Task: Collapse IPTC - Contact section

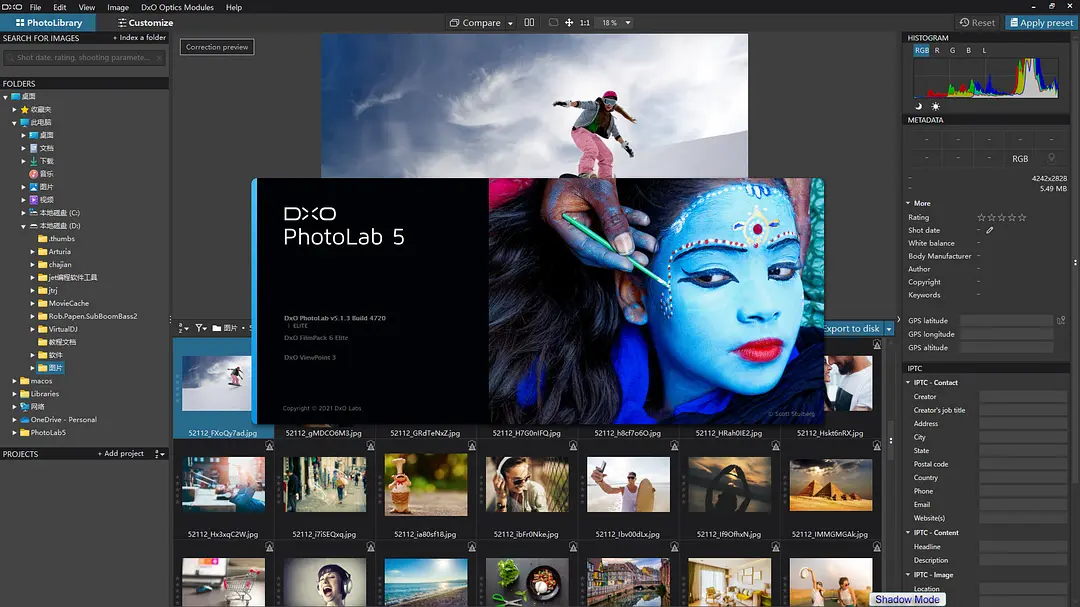Action: click(908, 382)
